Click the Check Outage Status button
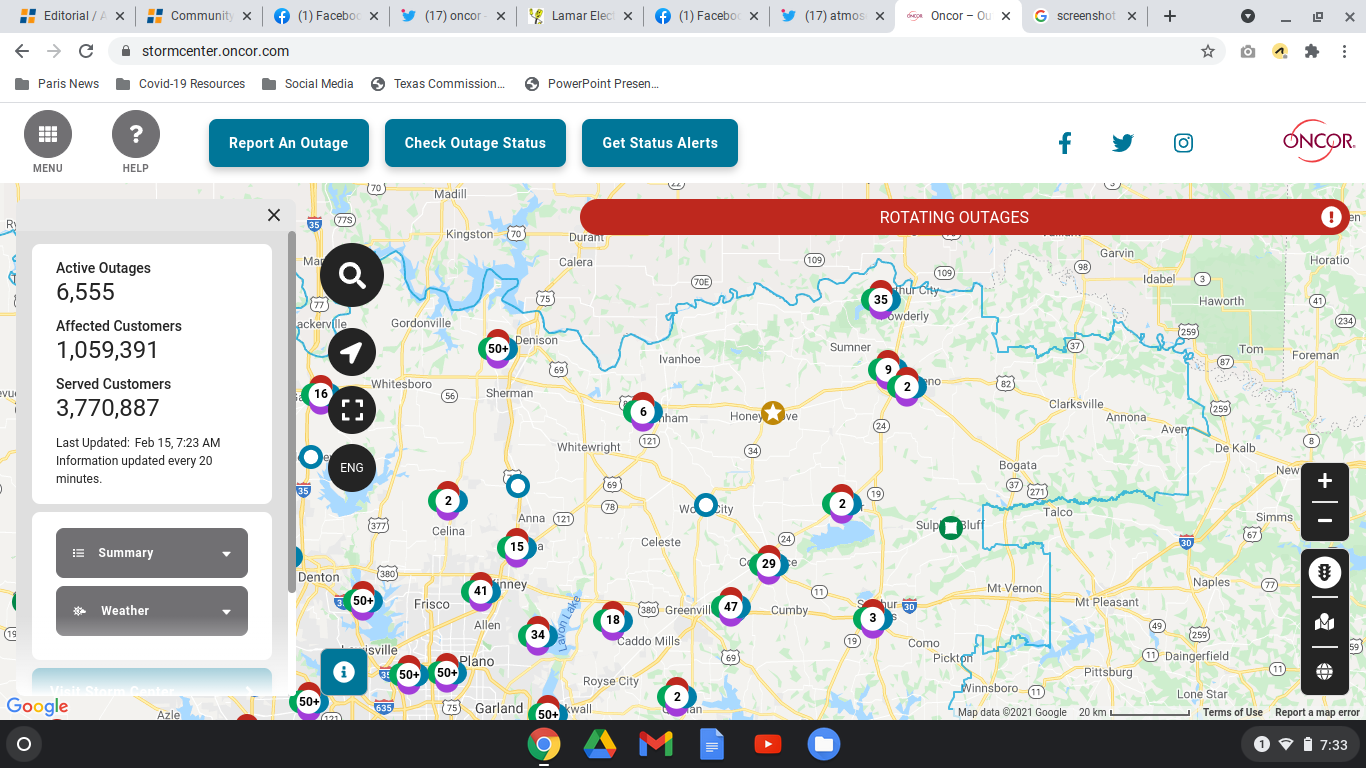 pos(475,143)
